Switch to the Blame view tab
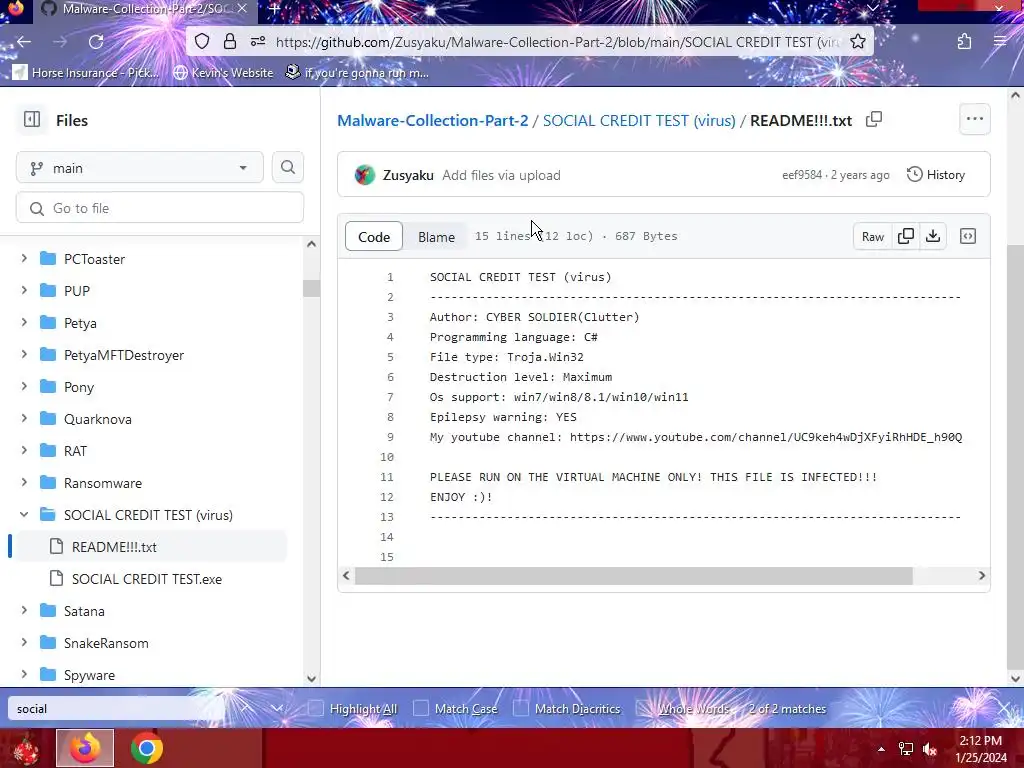The image size is (1024, 768). click(x=436, y=236)
